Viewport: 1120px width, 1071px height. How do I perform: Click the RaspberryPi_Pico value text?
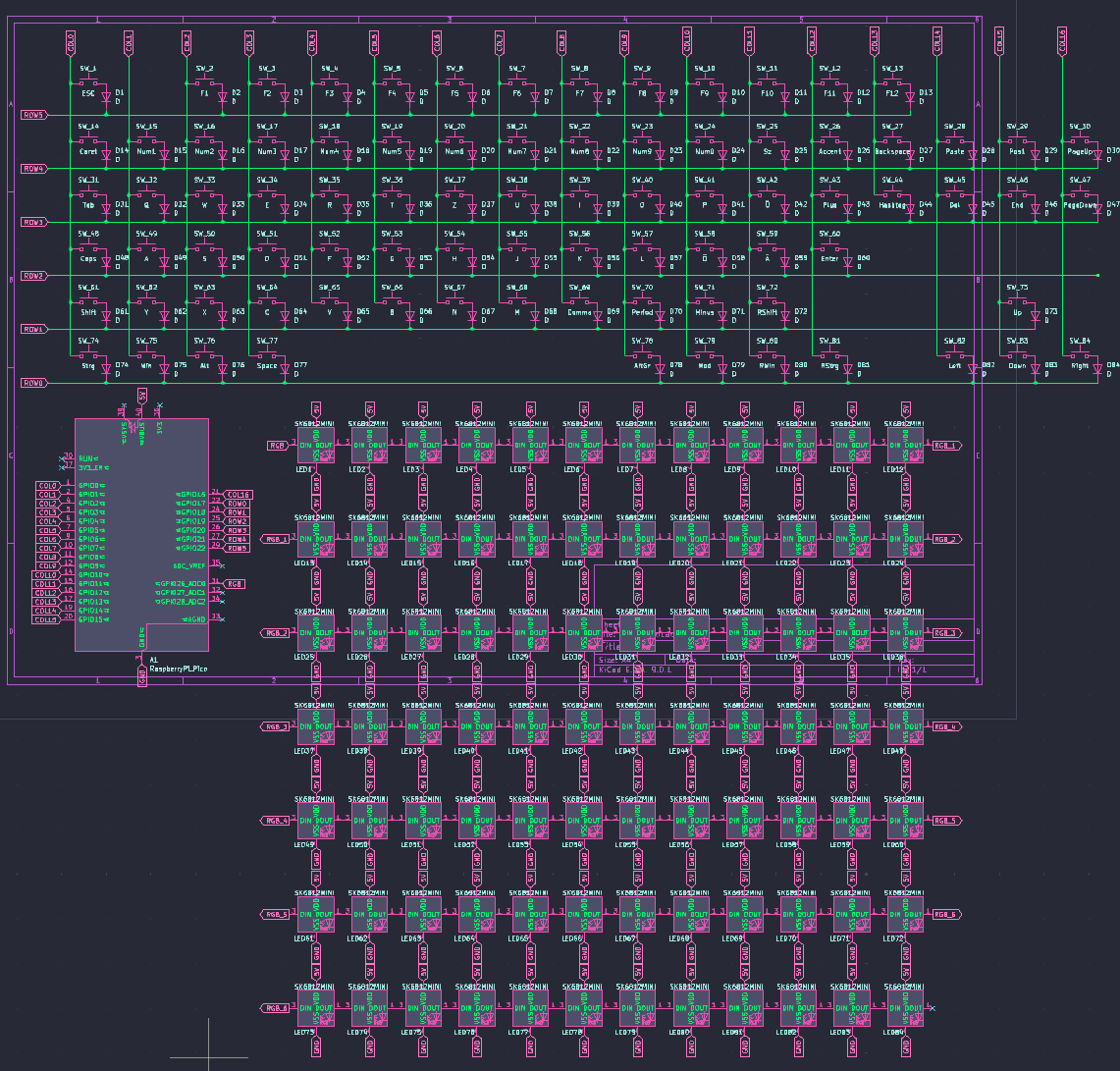[179, 669]
